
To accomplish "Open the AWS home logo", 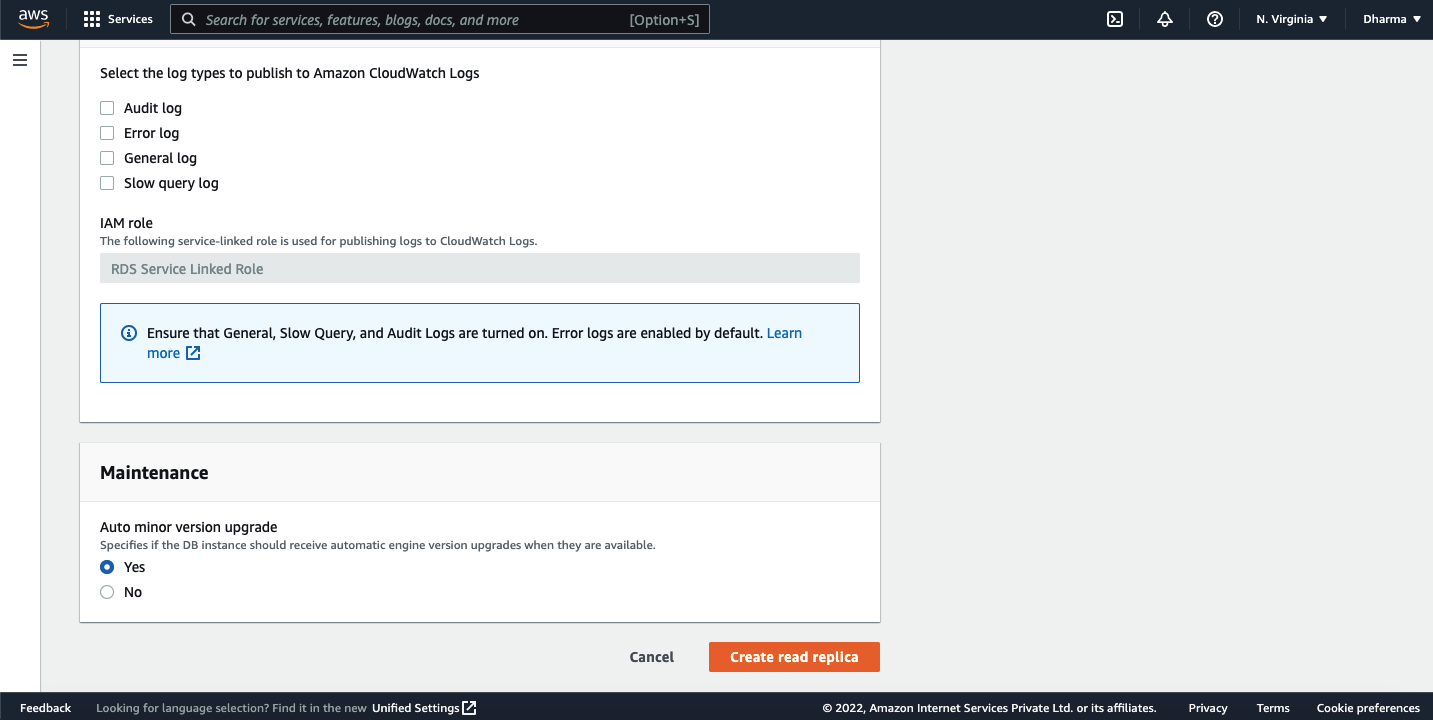I will pos(33,19).
